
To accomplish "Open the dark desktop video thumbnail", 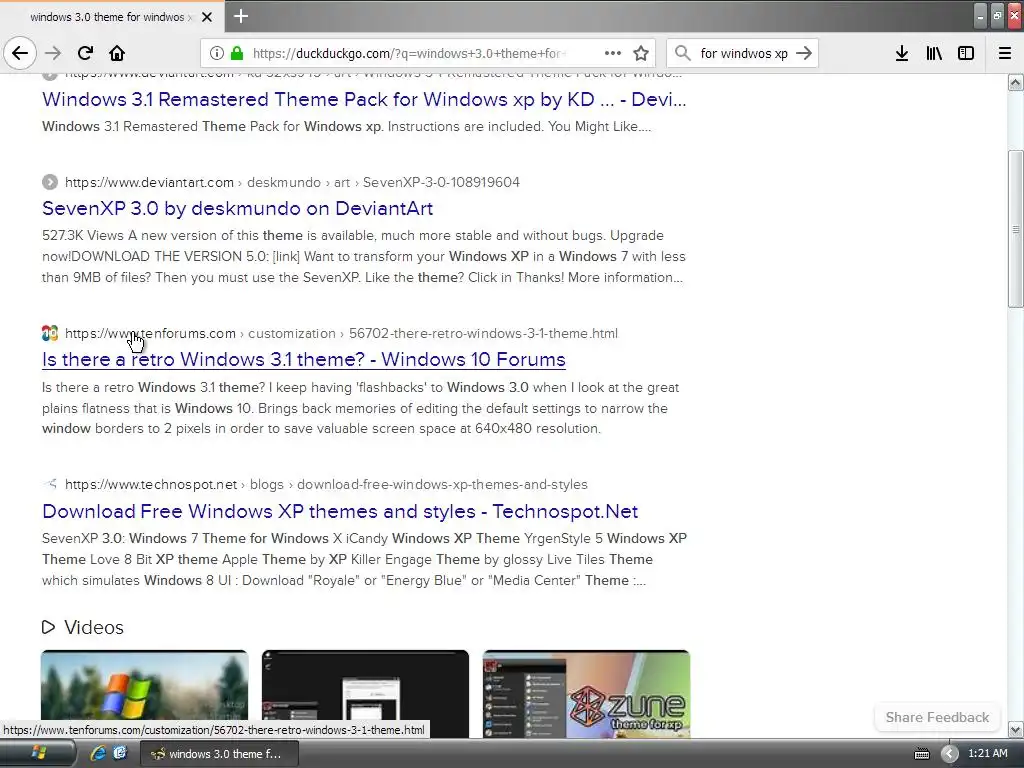I will click(x=365, y=694).
